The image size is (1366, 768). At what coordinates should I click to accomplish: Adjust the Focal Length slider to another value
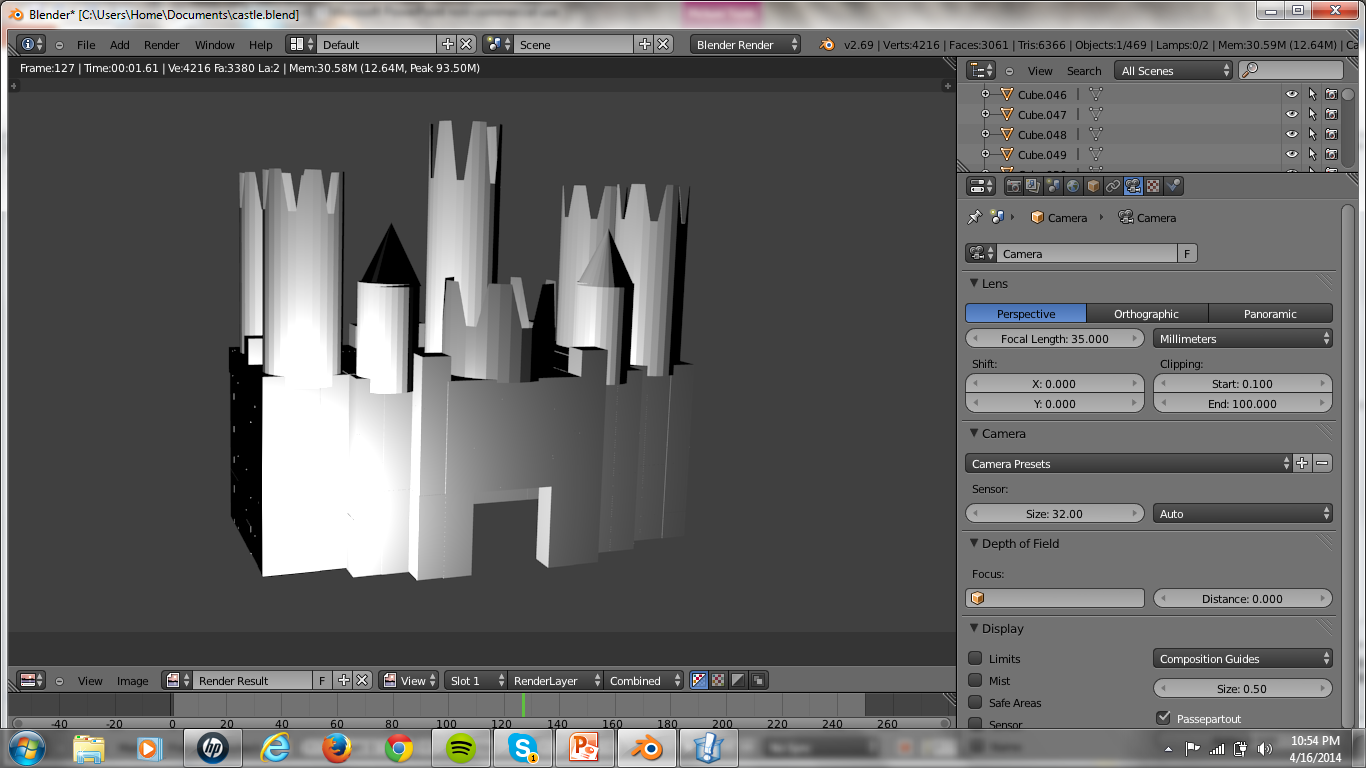[x=1054, y=338]
